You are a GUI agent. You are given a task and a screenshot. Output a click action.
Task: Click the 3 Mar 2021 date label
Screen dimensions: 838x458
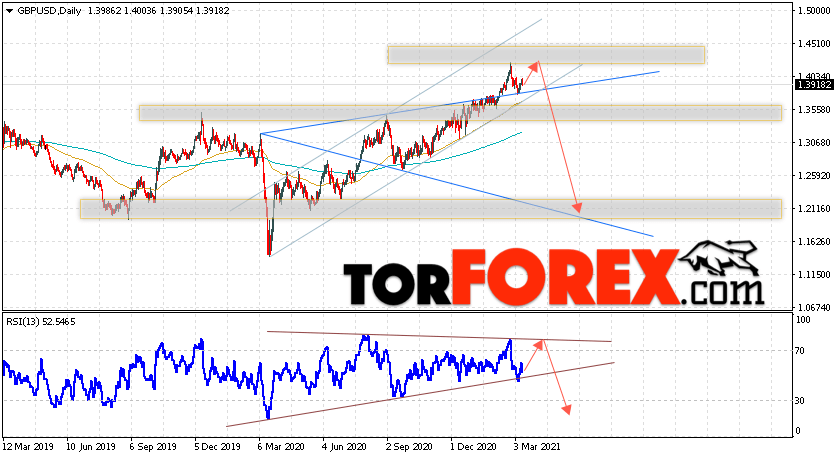coord(537,447)
